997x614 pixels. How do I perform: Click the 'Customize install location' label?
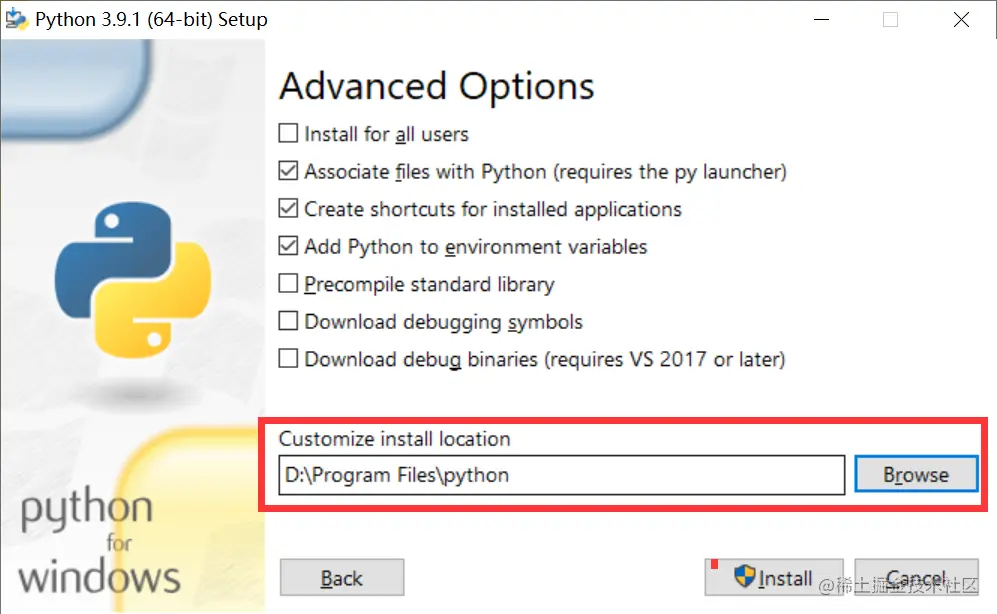point(394,439)
